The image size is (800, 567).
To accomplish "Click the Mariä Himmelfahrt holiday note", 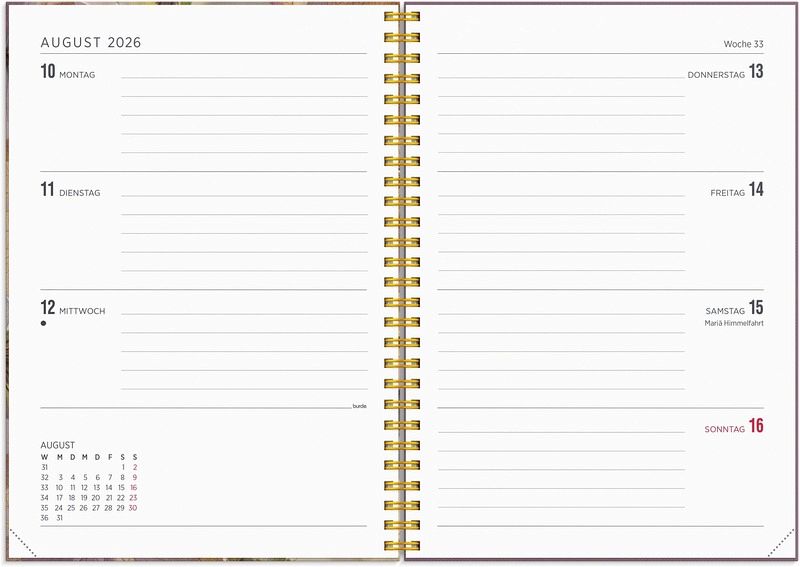I will [734, 324].
